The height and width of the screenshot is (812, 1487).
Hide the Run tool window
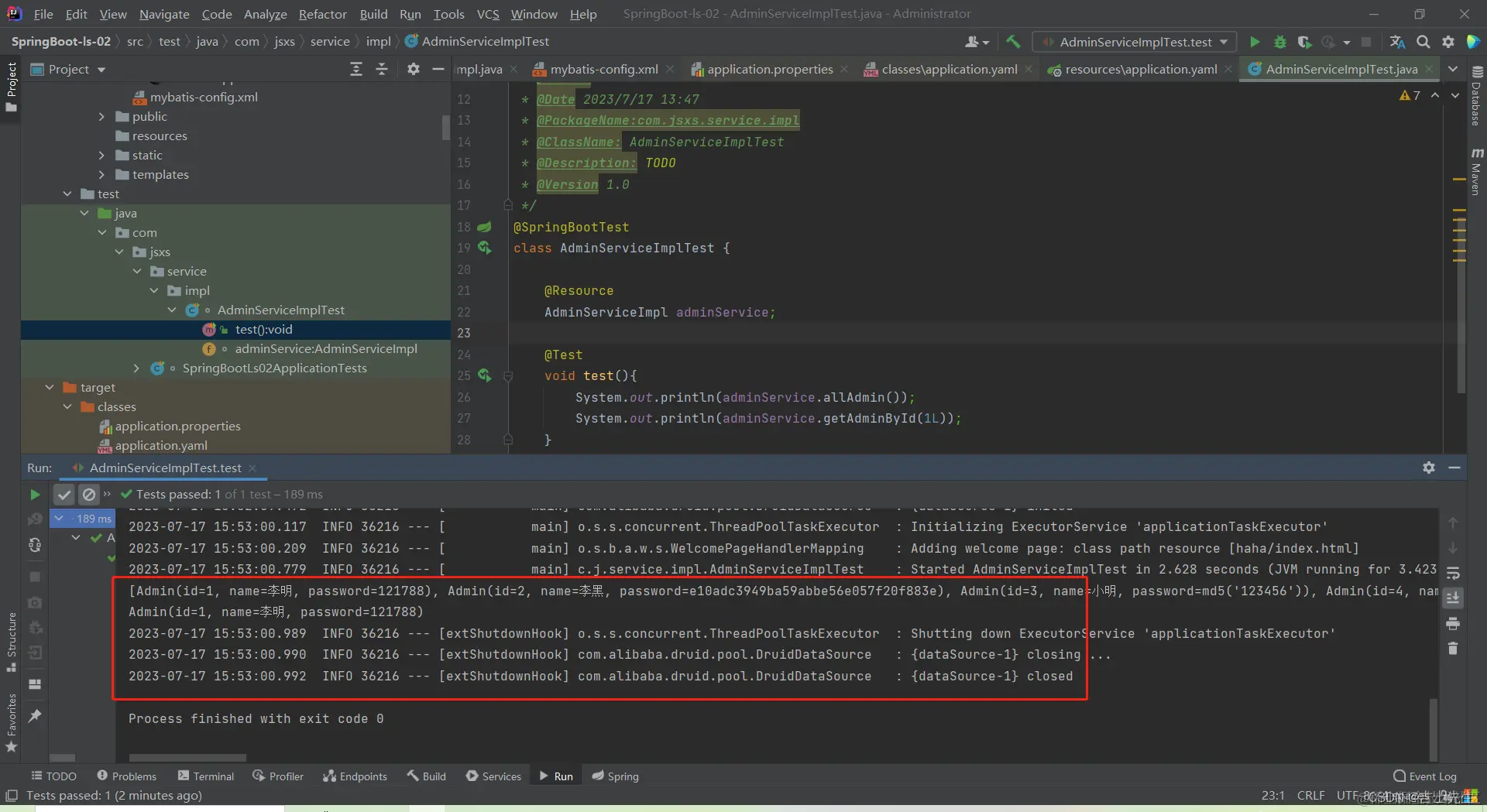pyautogui.click(x=1454, y=468)
